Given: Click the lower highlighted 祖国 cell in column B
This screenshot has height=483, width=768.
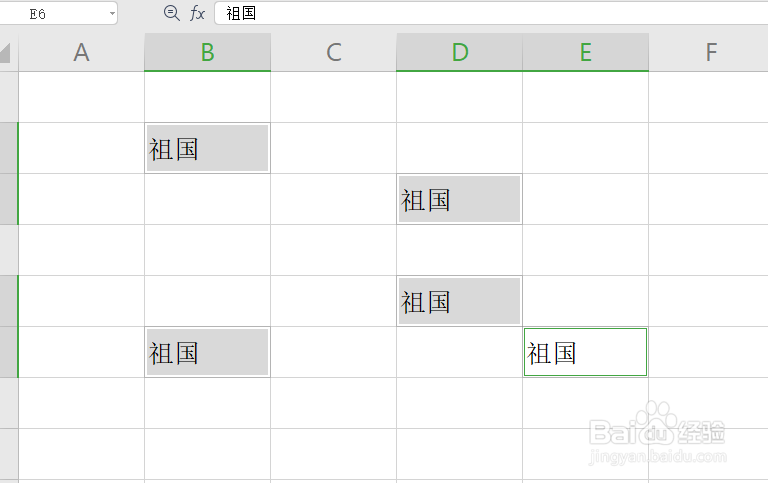Looking at the screenshot, I should coord(207,352).
